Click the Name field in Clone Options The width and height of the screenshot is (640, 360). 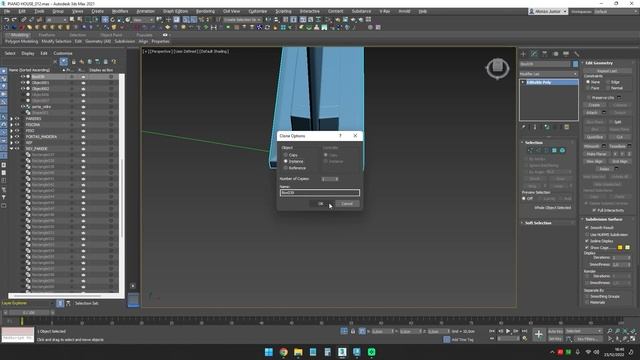click(320, 193)
